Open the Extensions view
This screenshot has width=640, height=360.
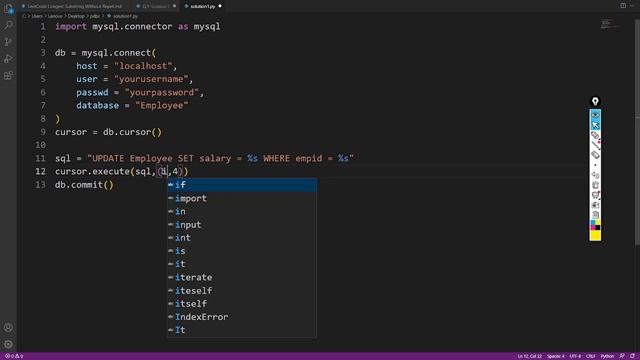pyautogui.click(x=8, y=75)
